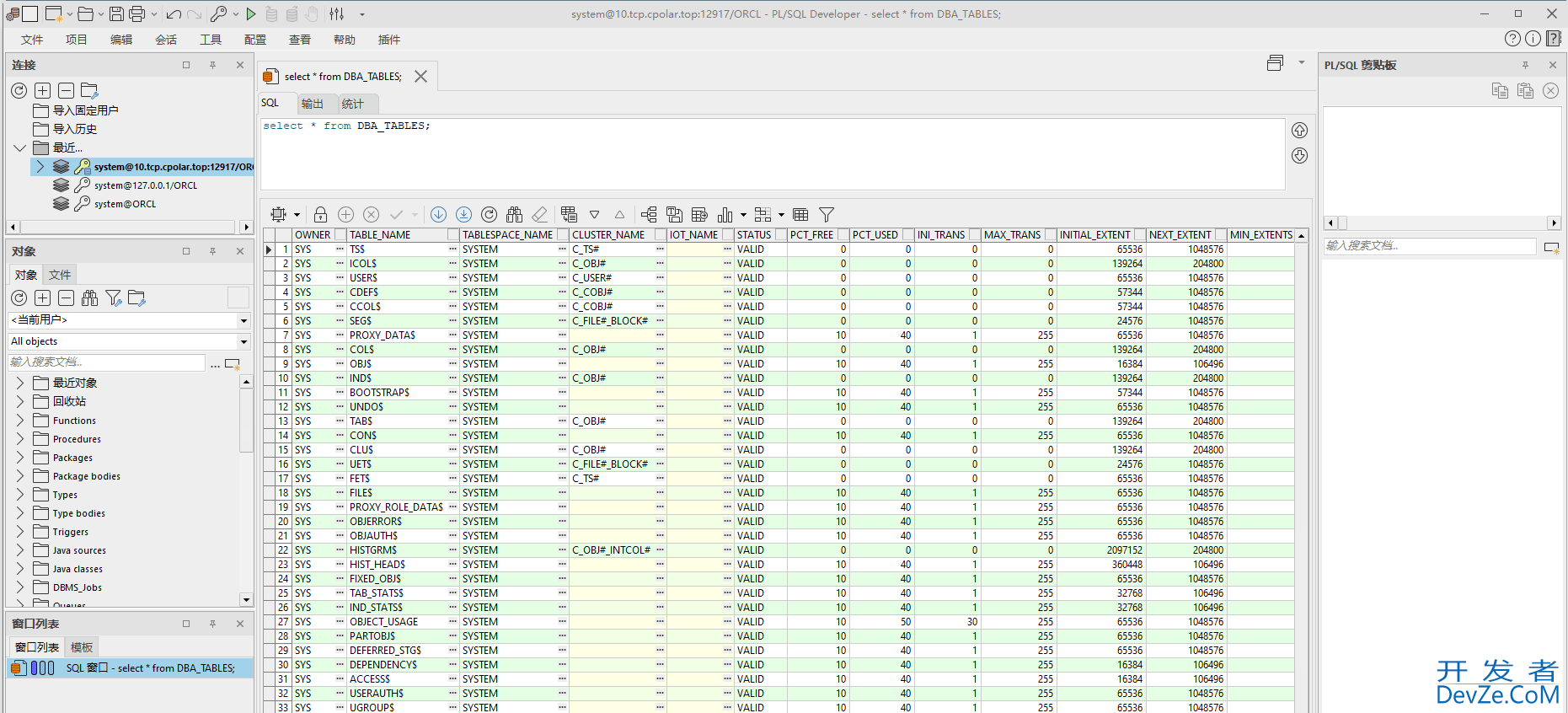
Task: Open the Preferences sliders icon in the toolbar
Action: [337, 14]
